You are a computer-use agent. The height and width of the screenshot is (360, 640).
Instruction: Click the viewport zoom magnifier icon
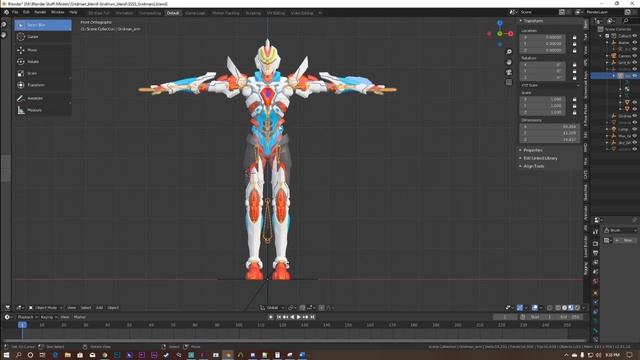coord(509,52)
